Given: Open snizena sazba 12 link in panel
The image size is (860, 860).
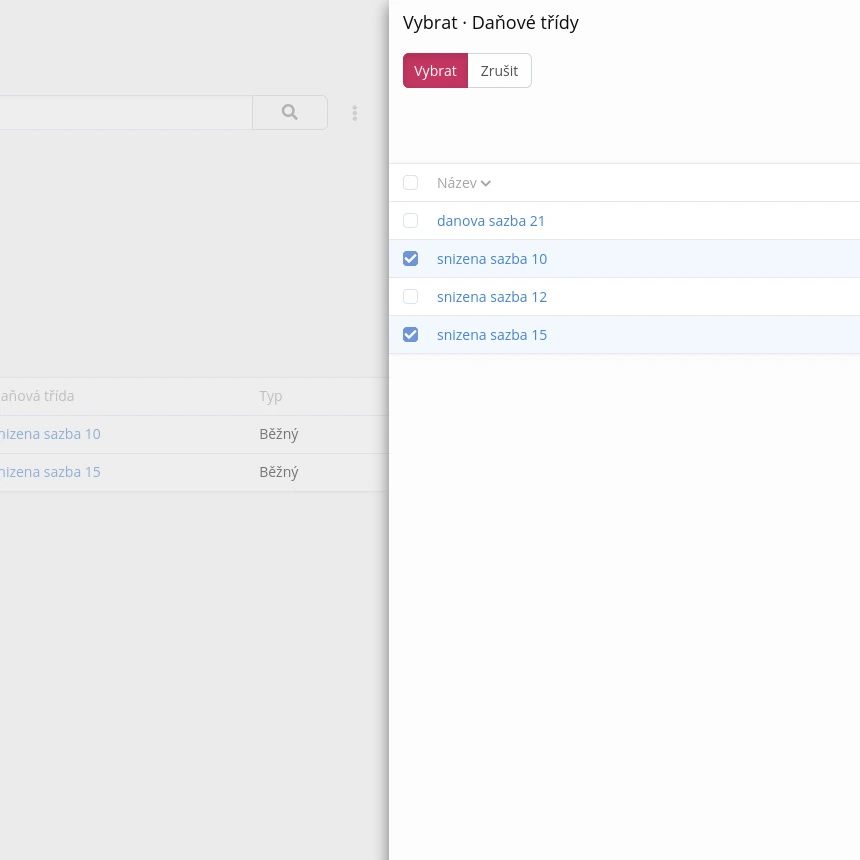Looking at the screenshot, I should click(492, 297).
